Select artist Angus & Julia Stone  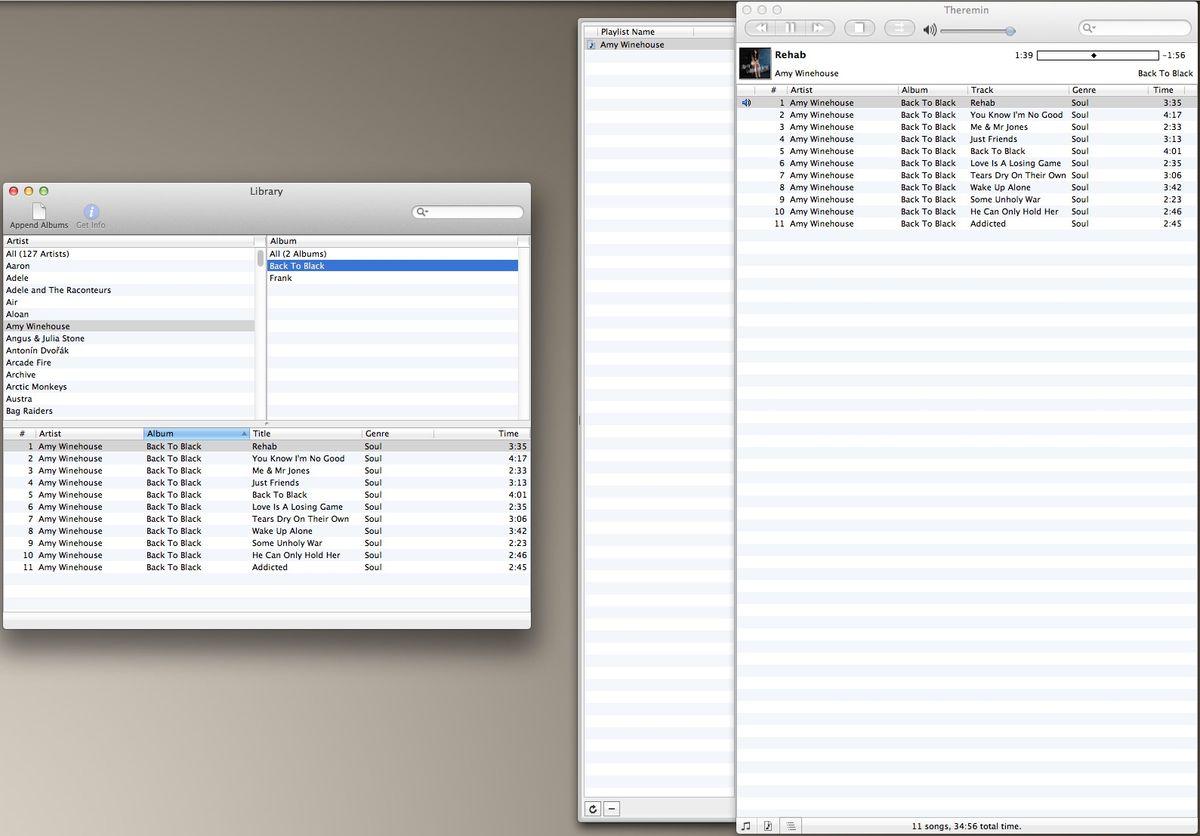(x=129, y=339)
